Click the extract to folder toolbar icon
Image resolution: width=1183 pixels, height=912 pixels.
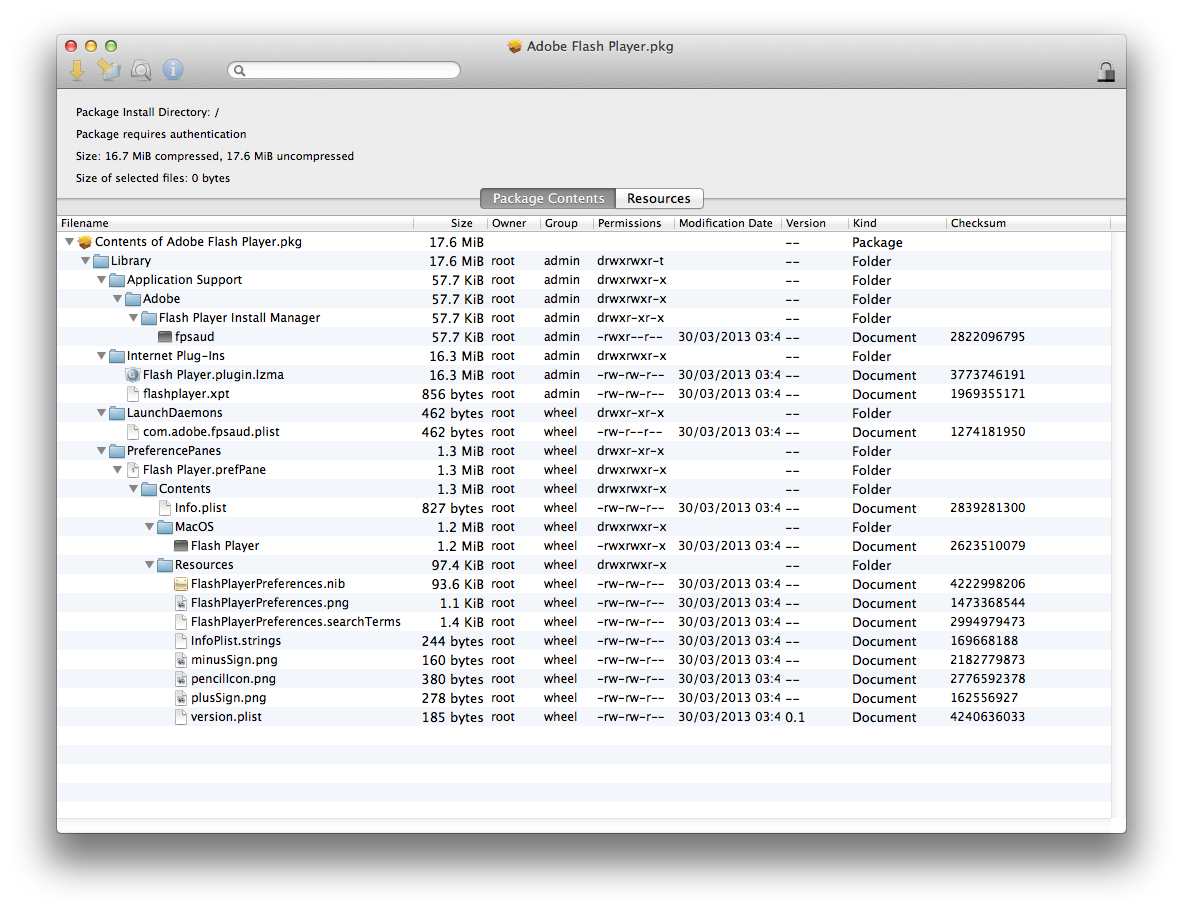point(109,70)
